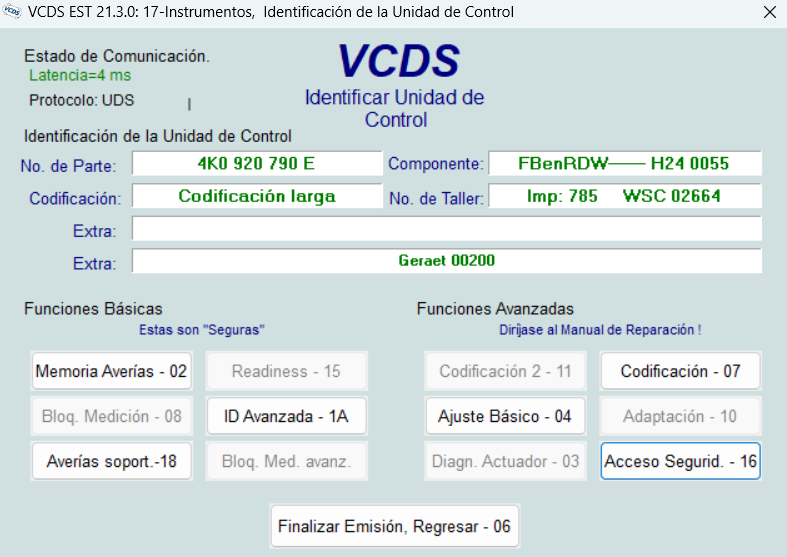This screenshot has height=557, width=787.
Task: Click the Diríjase al Manual de Reparación note
Action: 600,330
